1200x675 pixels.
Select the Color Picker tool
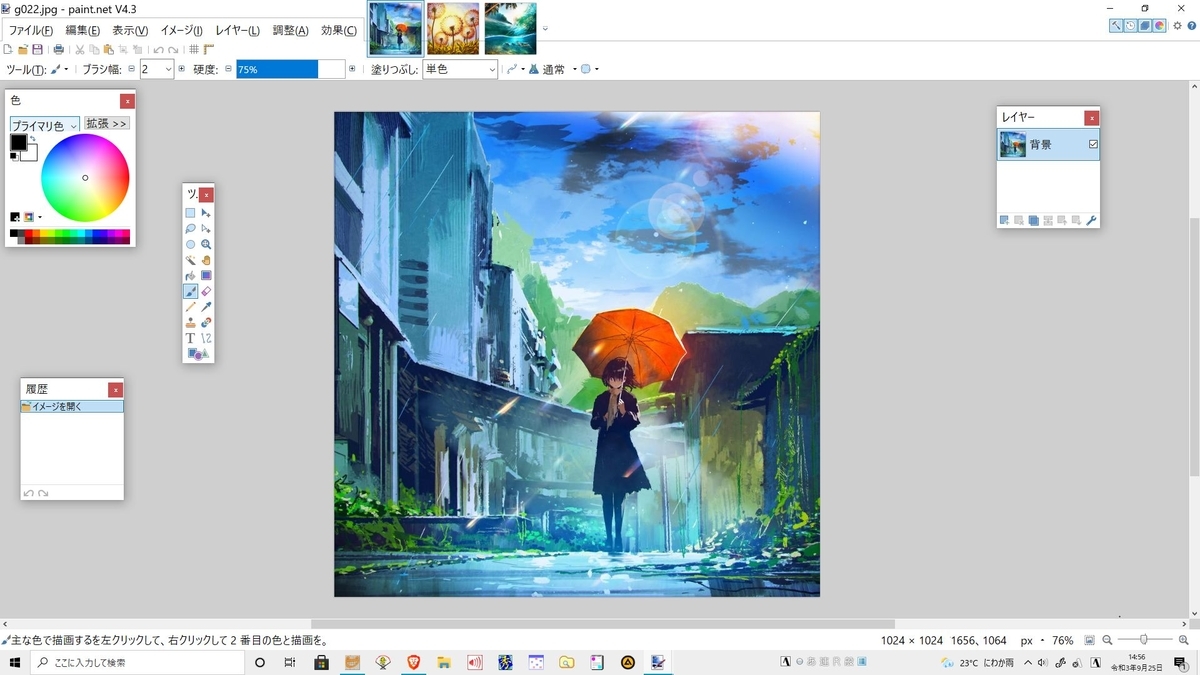tap(205, 307)
